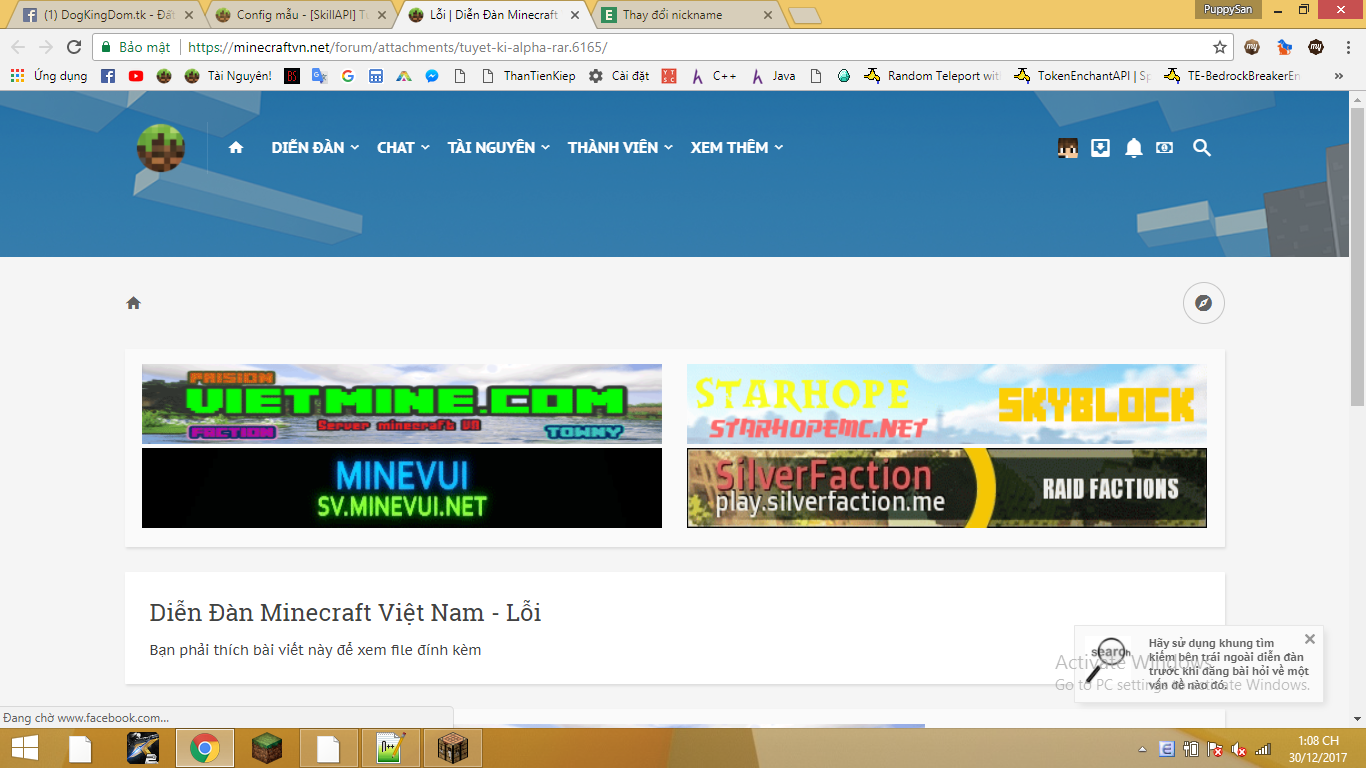Viewport: 1366px width, 768px height.
Task: Bookmark this page with the star icon
Action: 1220,47
